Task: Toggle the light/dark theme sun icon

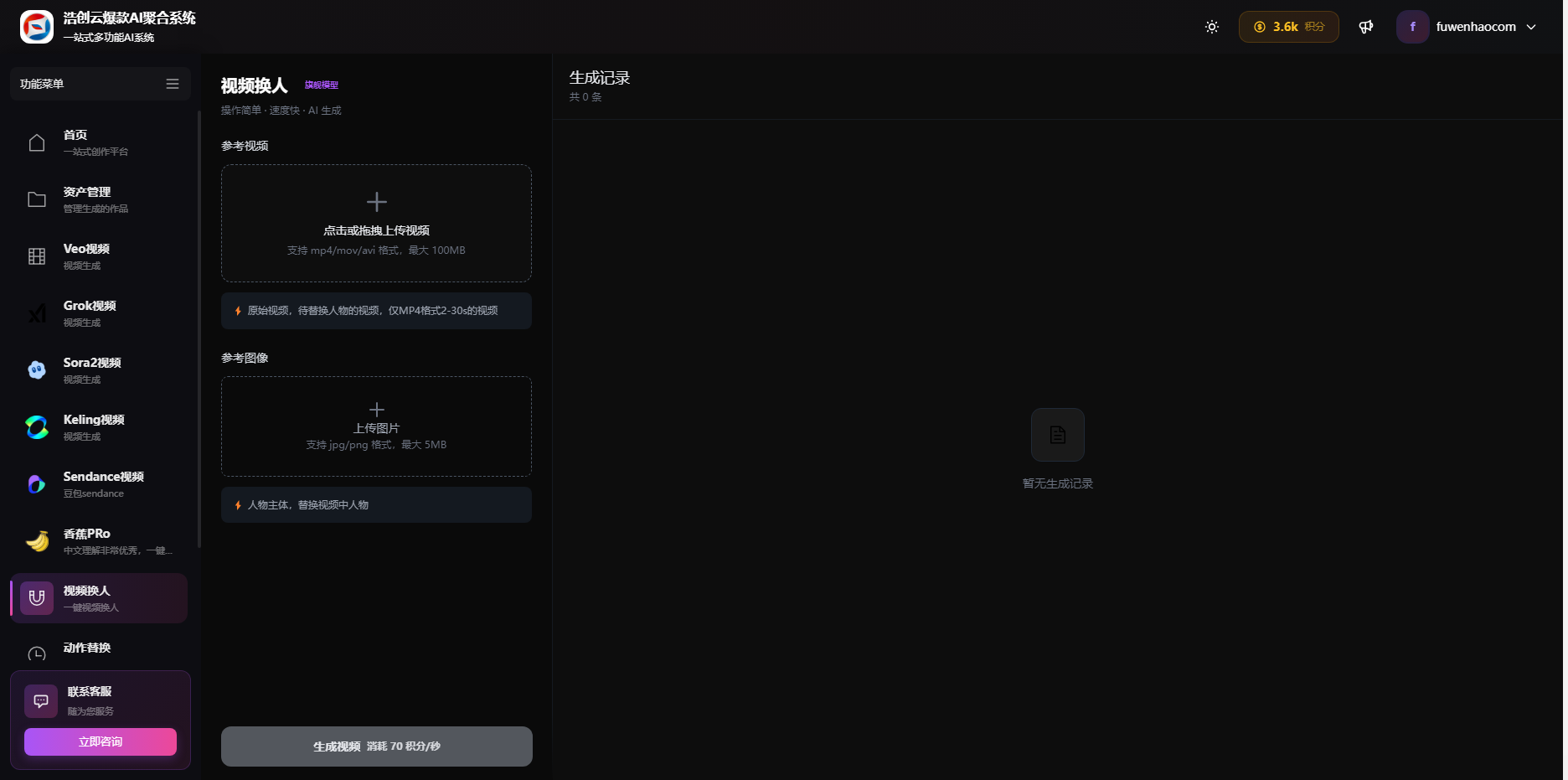Action: [1211, 27]
